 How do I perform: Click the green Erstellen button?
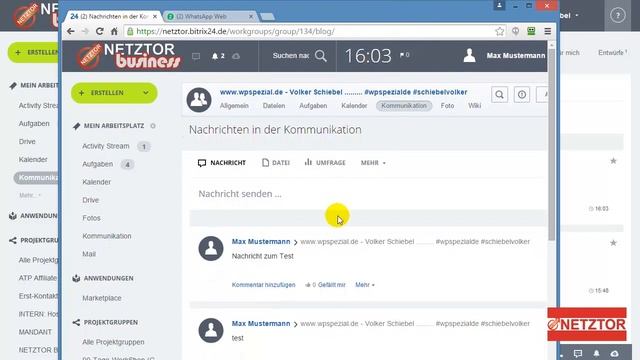[x=114, y=93]
